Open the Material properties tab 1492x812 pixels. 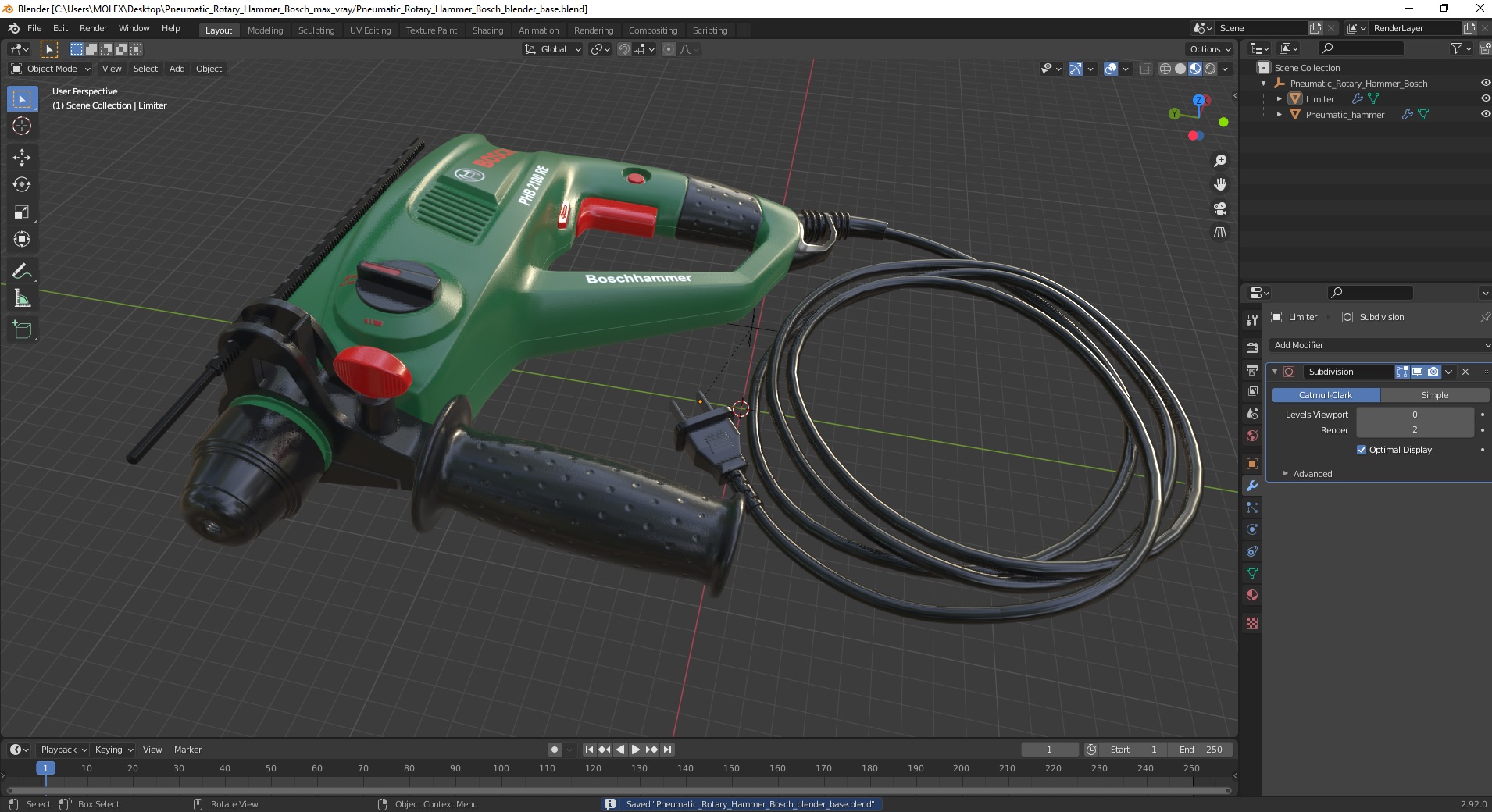pyautogui.click(x=1252, y=595)
